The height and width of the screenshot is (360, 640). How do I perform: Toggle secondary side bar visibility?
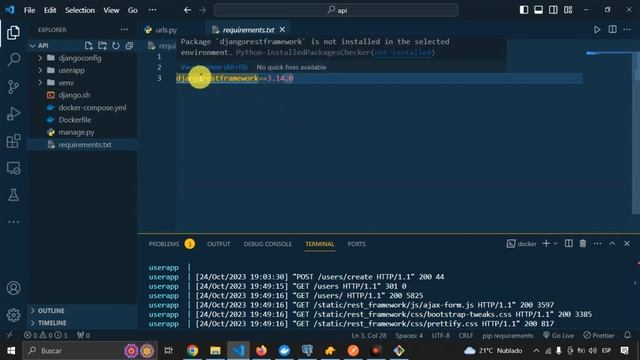click(x=553, y=10)
